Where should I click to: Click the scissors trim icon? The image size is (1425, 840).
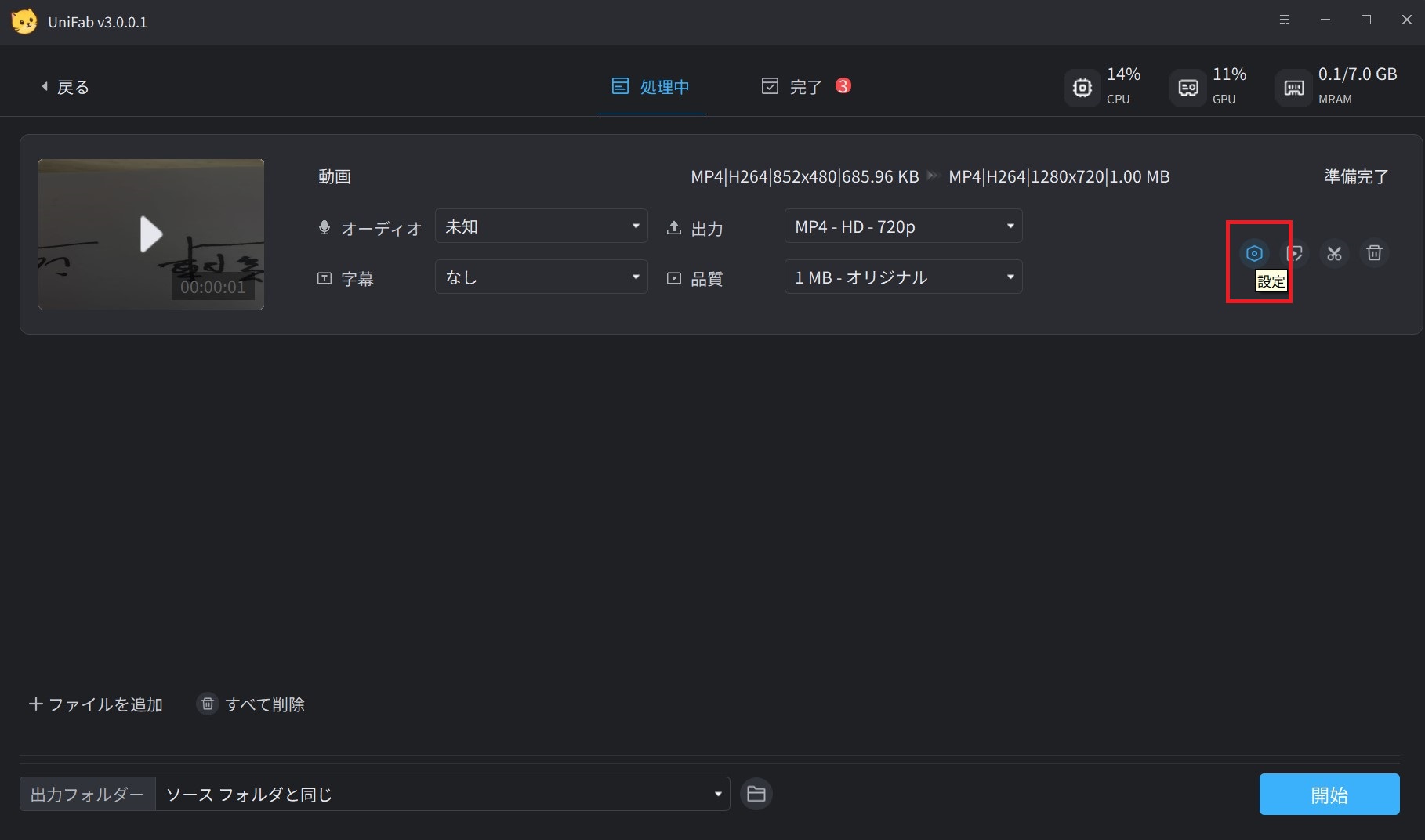click(x=1334, y=253)
